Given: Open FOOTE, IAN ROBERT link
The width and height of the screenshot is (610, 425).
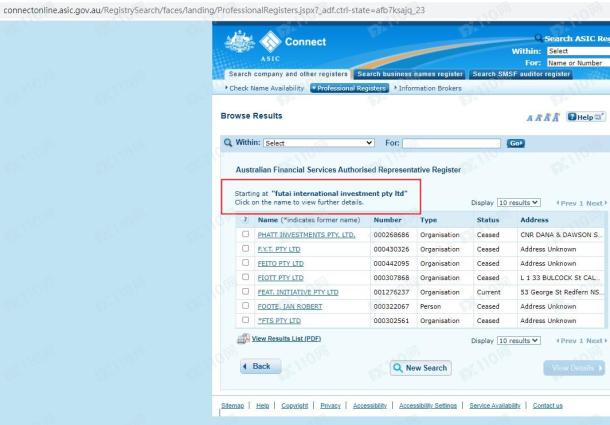Looking at the screenshot, I should 290,307.
